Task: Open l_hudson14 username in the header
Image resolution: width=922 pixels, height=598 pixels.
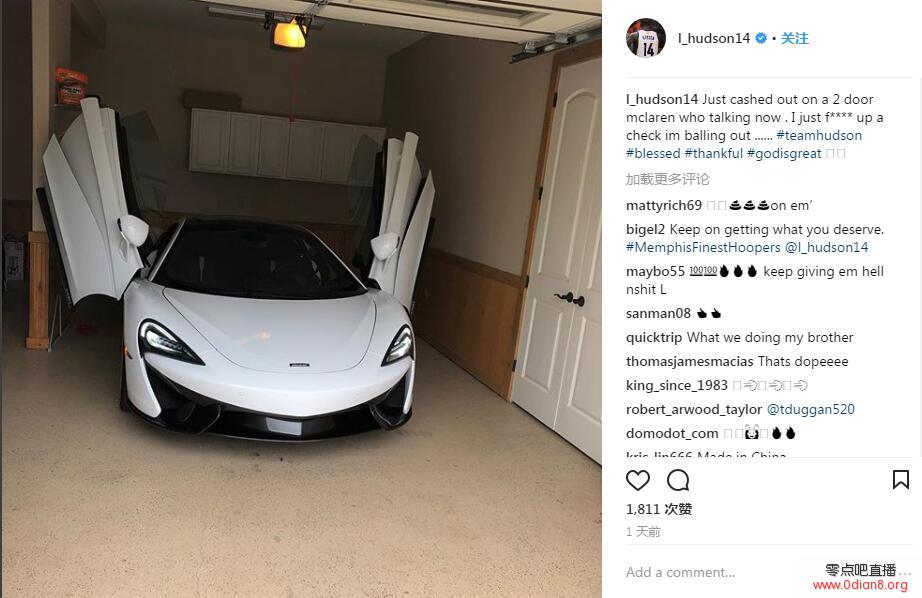Action: click(714, 38)
